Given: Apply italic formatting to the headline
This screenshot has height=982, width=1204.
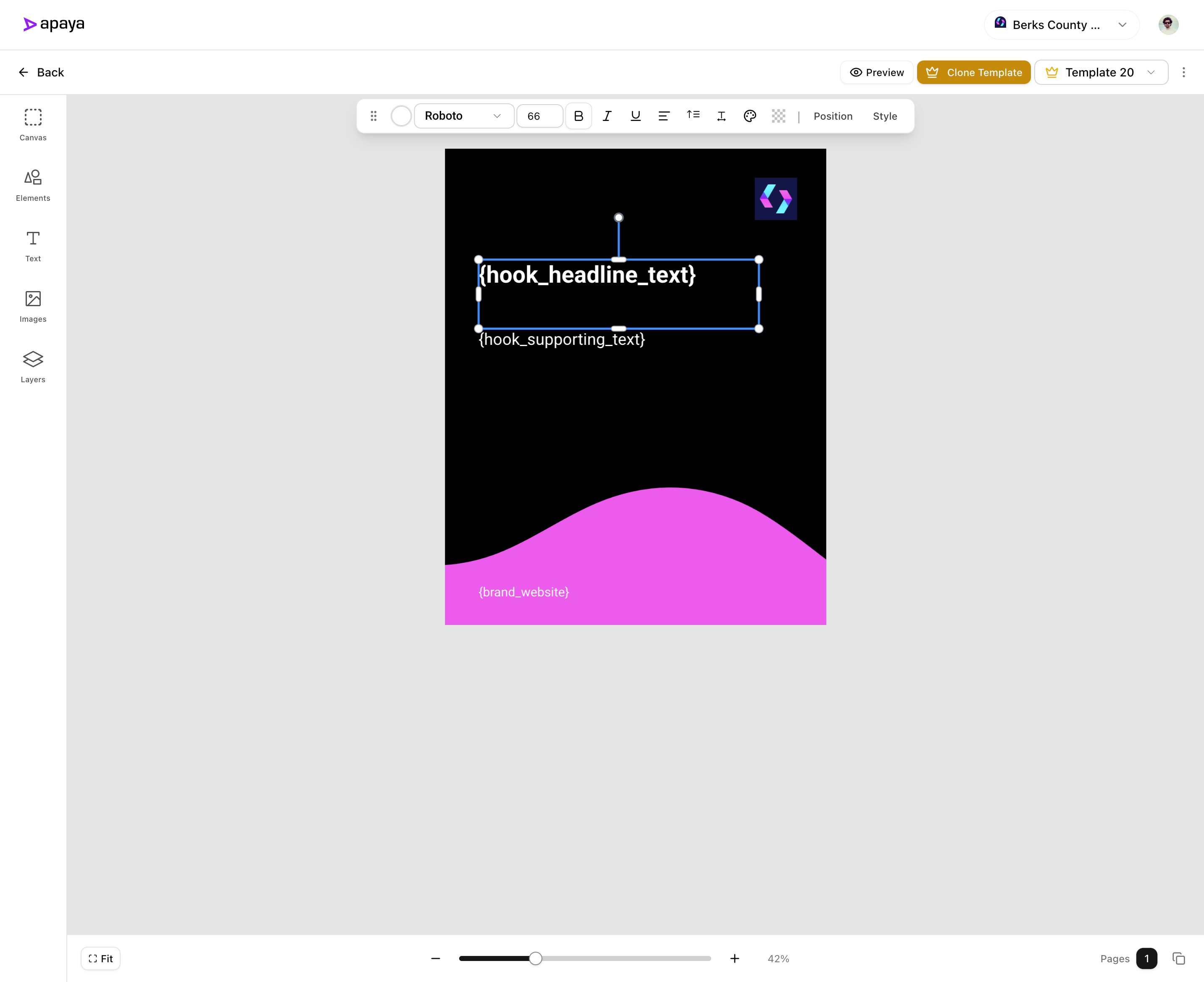Looking at the screenshot, I should click(x=607, y=116).
